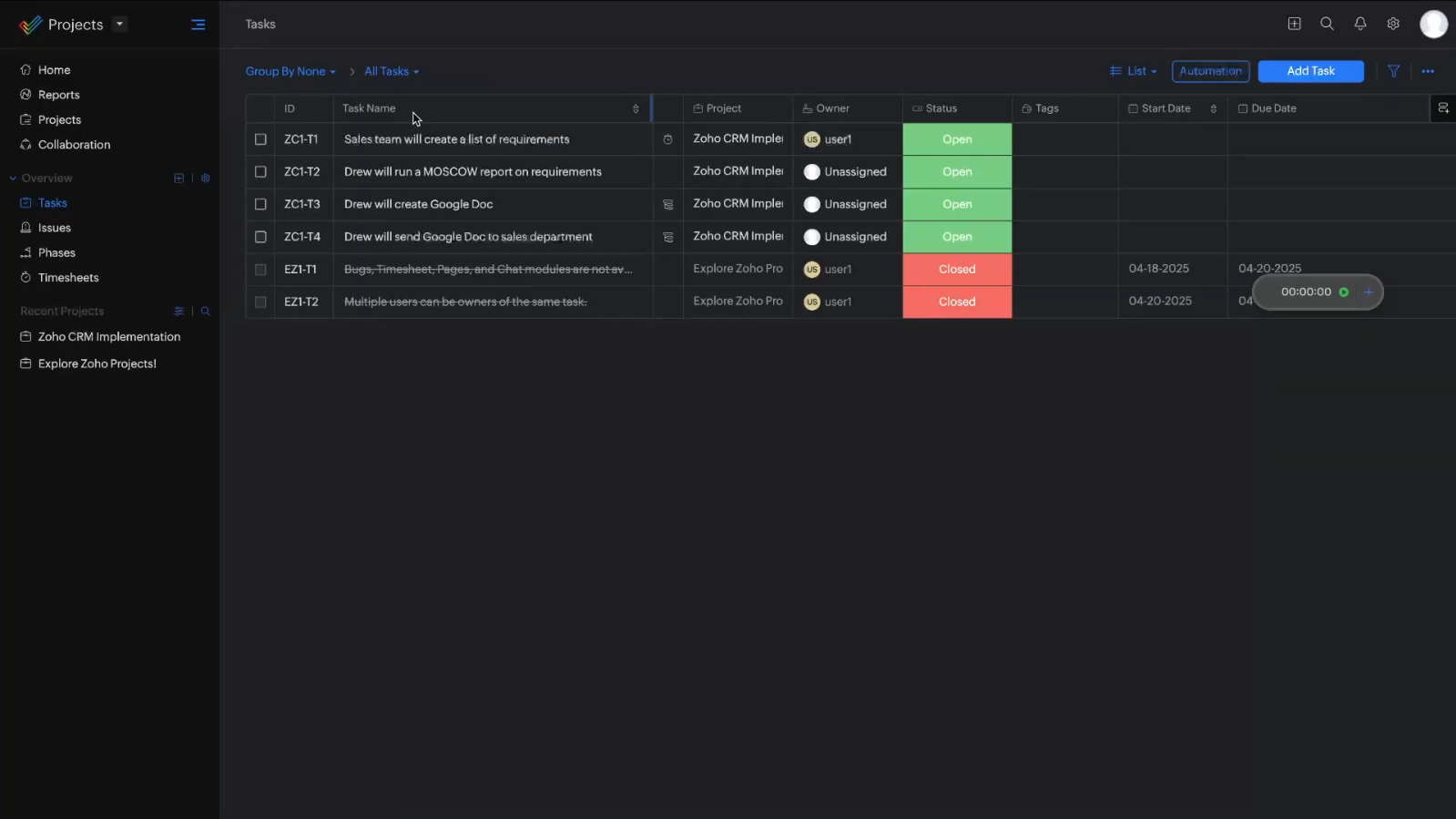Change the Unassigned owner of ZC1-T3
Screen dimensions: 1456x819
coord(845,204)
